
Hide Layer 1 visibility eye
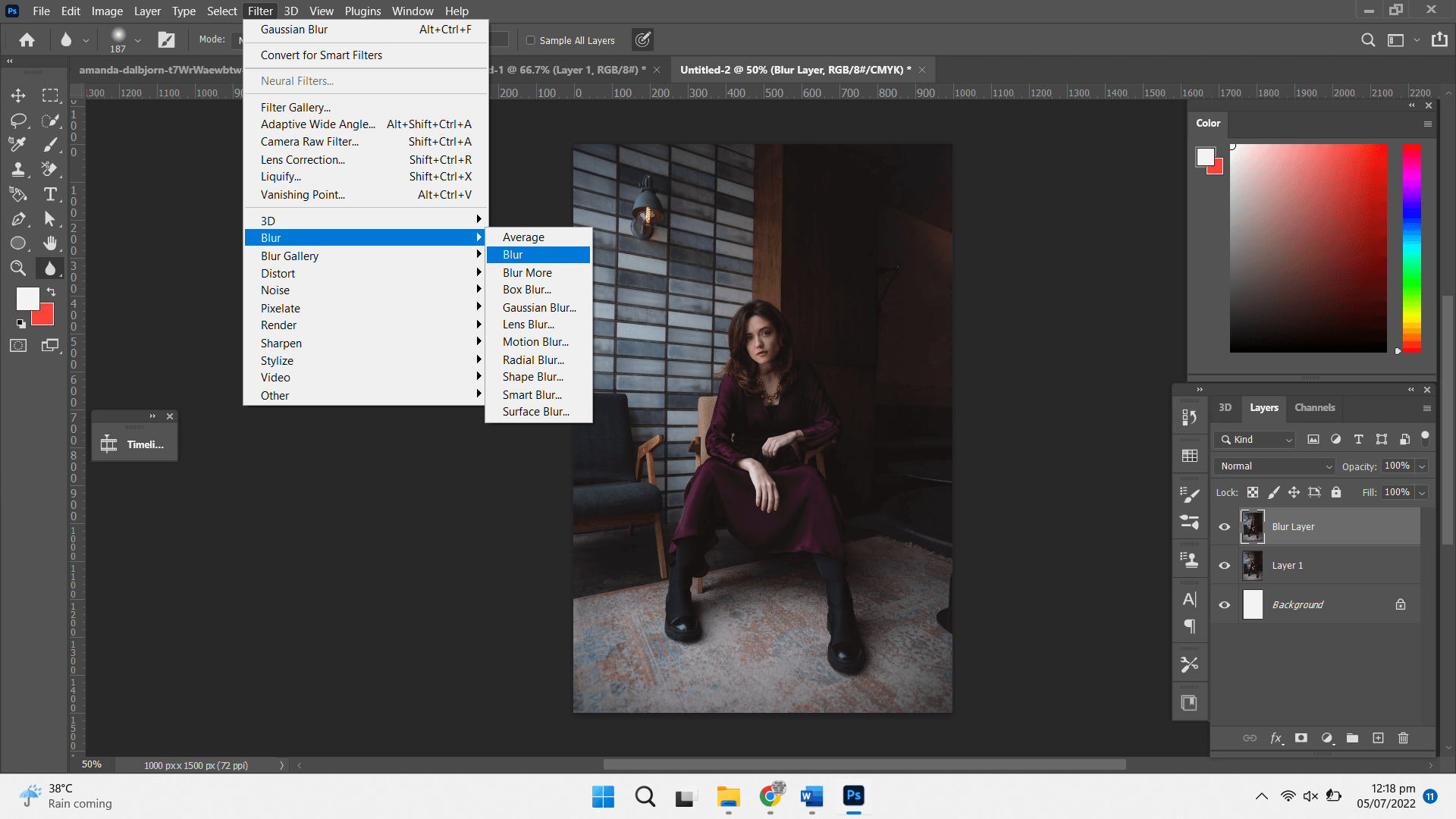[1224, 566]
